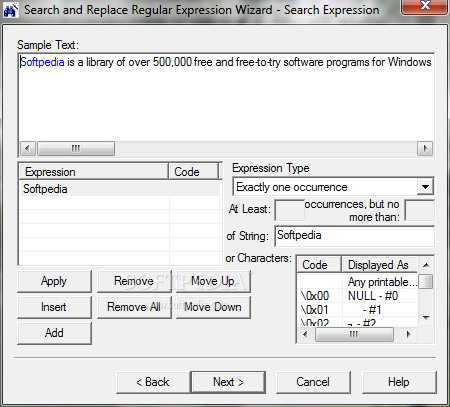Click Characters list horizontal scrollbar thumb

354,334
